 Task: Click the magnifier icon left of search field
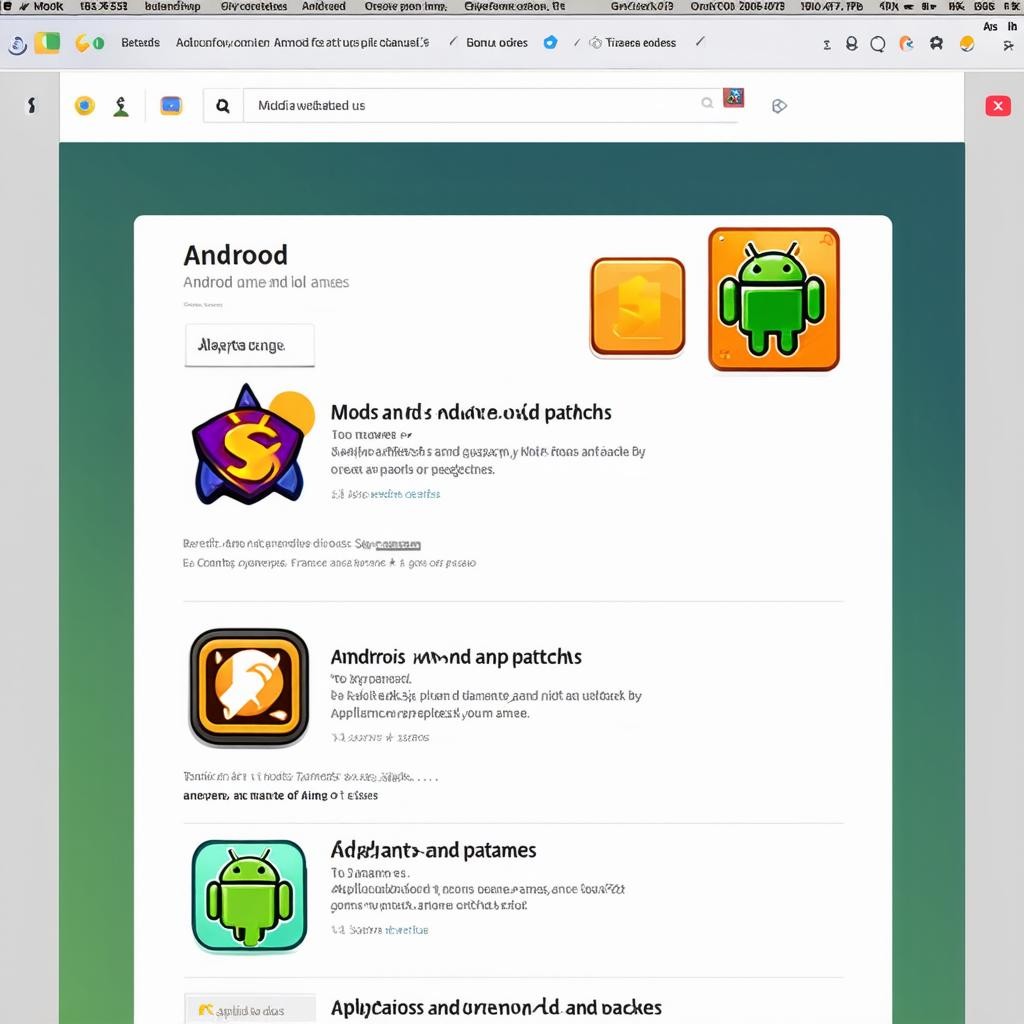click(223, 105)
